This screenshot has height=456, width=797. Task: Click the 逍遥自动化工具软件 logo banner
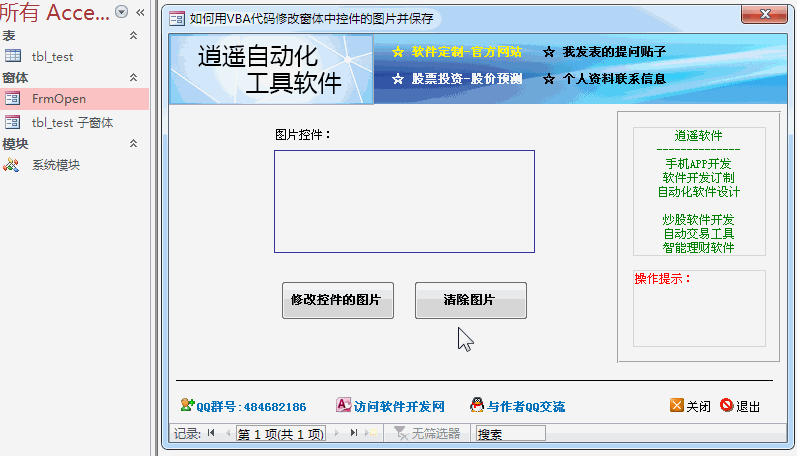[271, 69]
